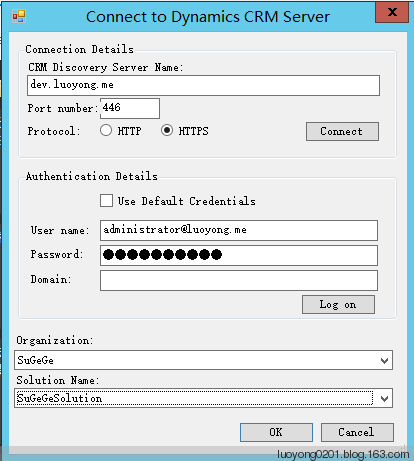
Task: Confirm with the OK button
Action: (x=276, y=432)
